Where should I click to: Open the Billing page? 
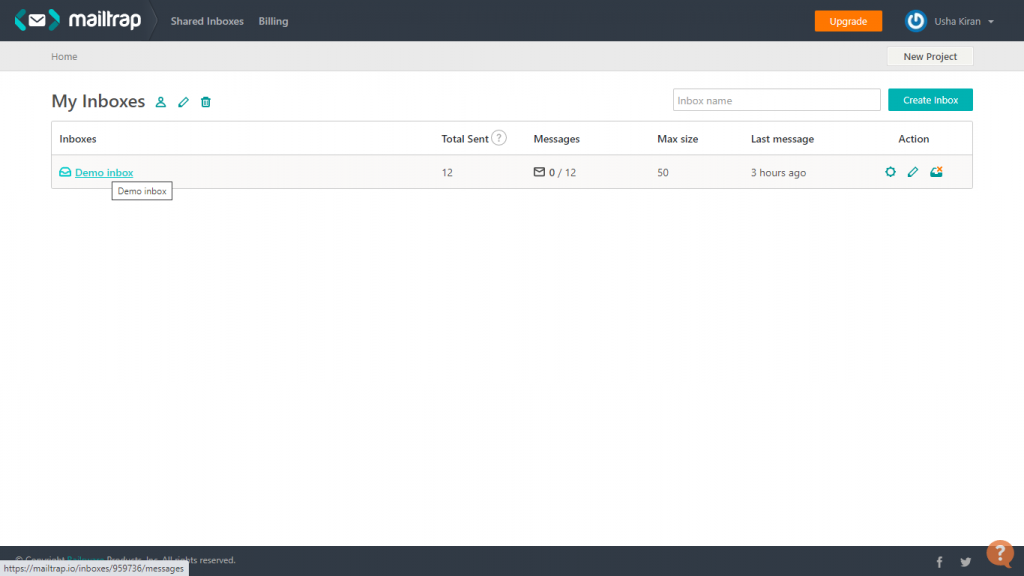click(273, 21)
